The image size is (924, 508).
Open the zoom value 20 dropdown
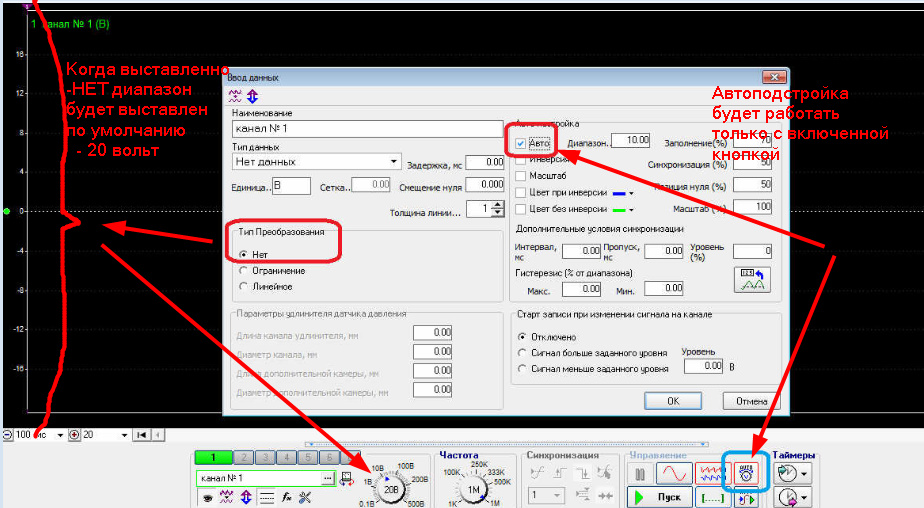(x=124, y=435)
